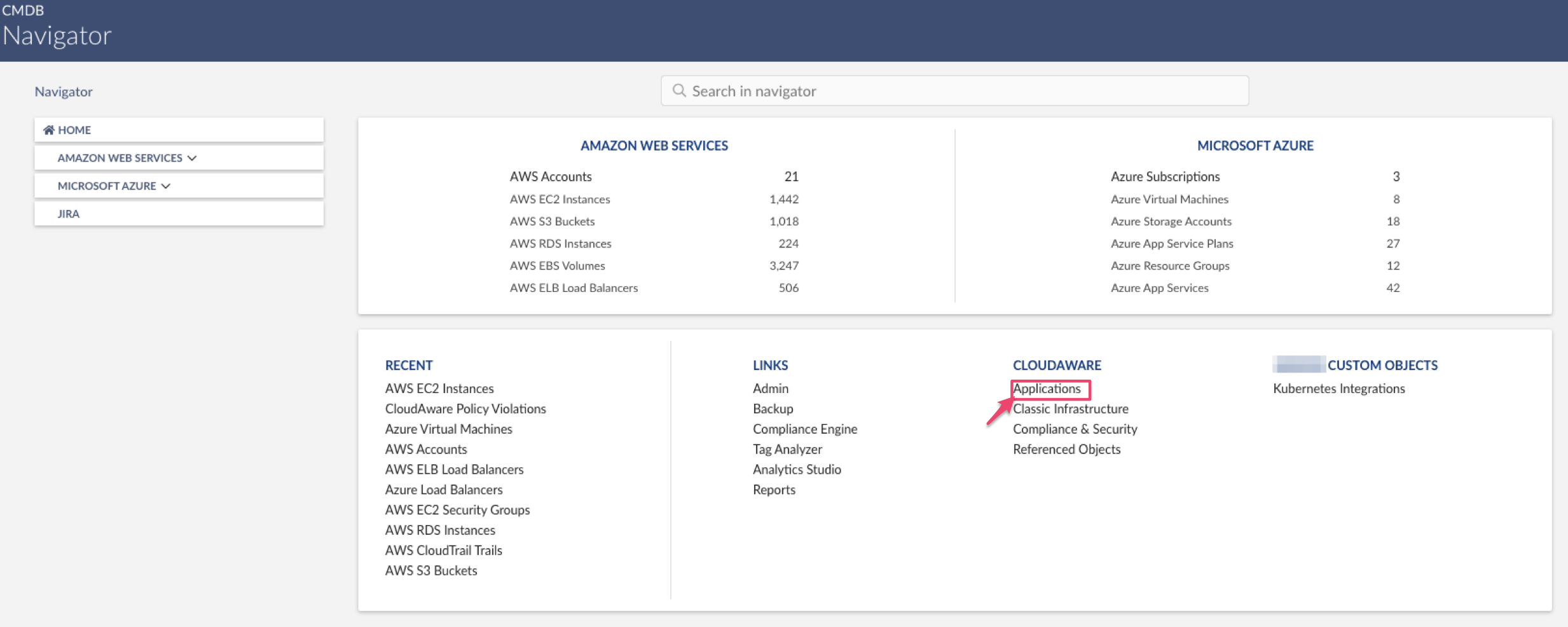The height and width of the screenshot is (627, 1568).
Task: Click the AWS Accounts count 21
Action: coord(791,176)
